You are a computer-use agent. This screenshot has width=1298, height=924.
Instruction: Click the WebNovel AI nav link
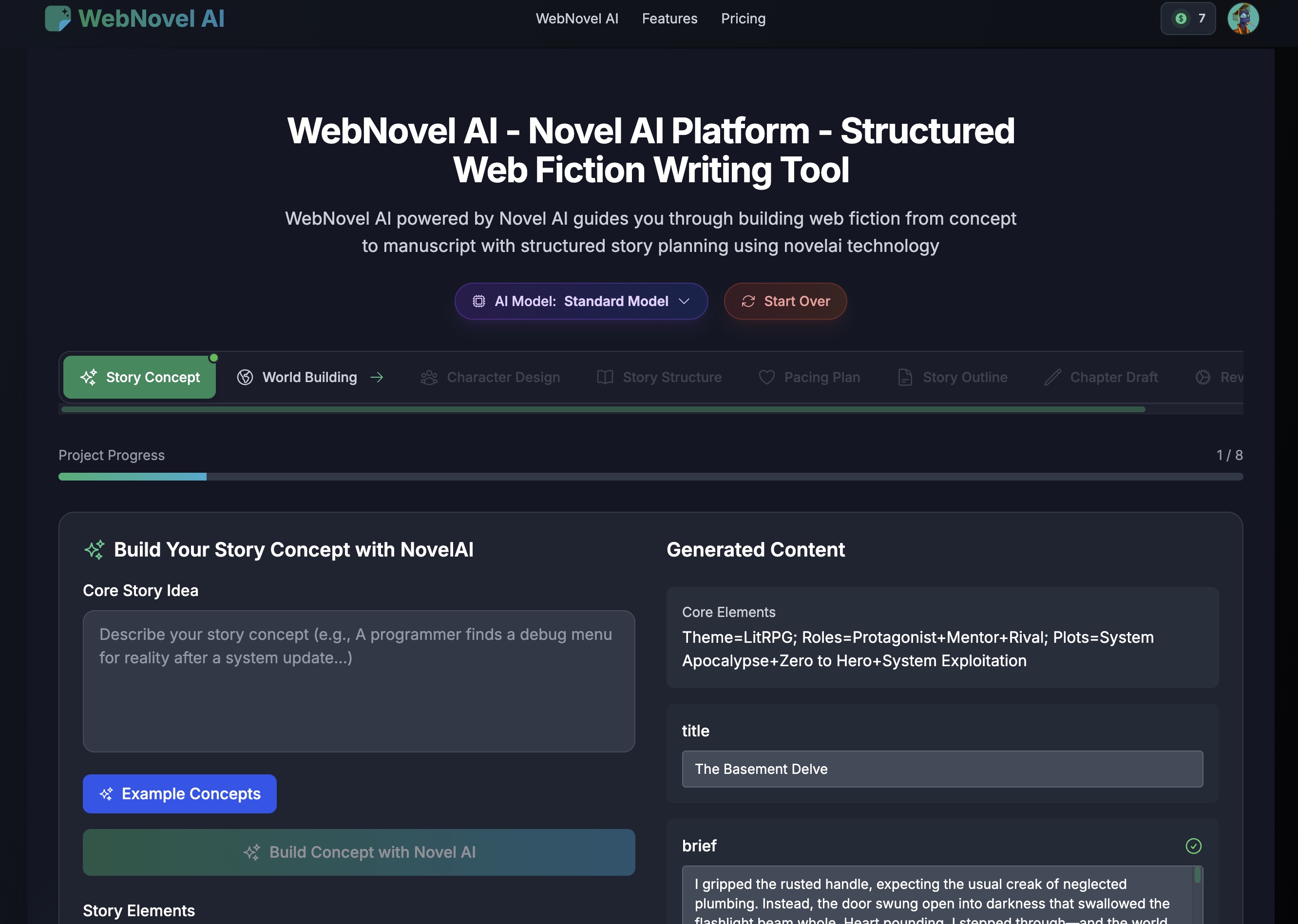click(x=577, y=18)
